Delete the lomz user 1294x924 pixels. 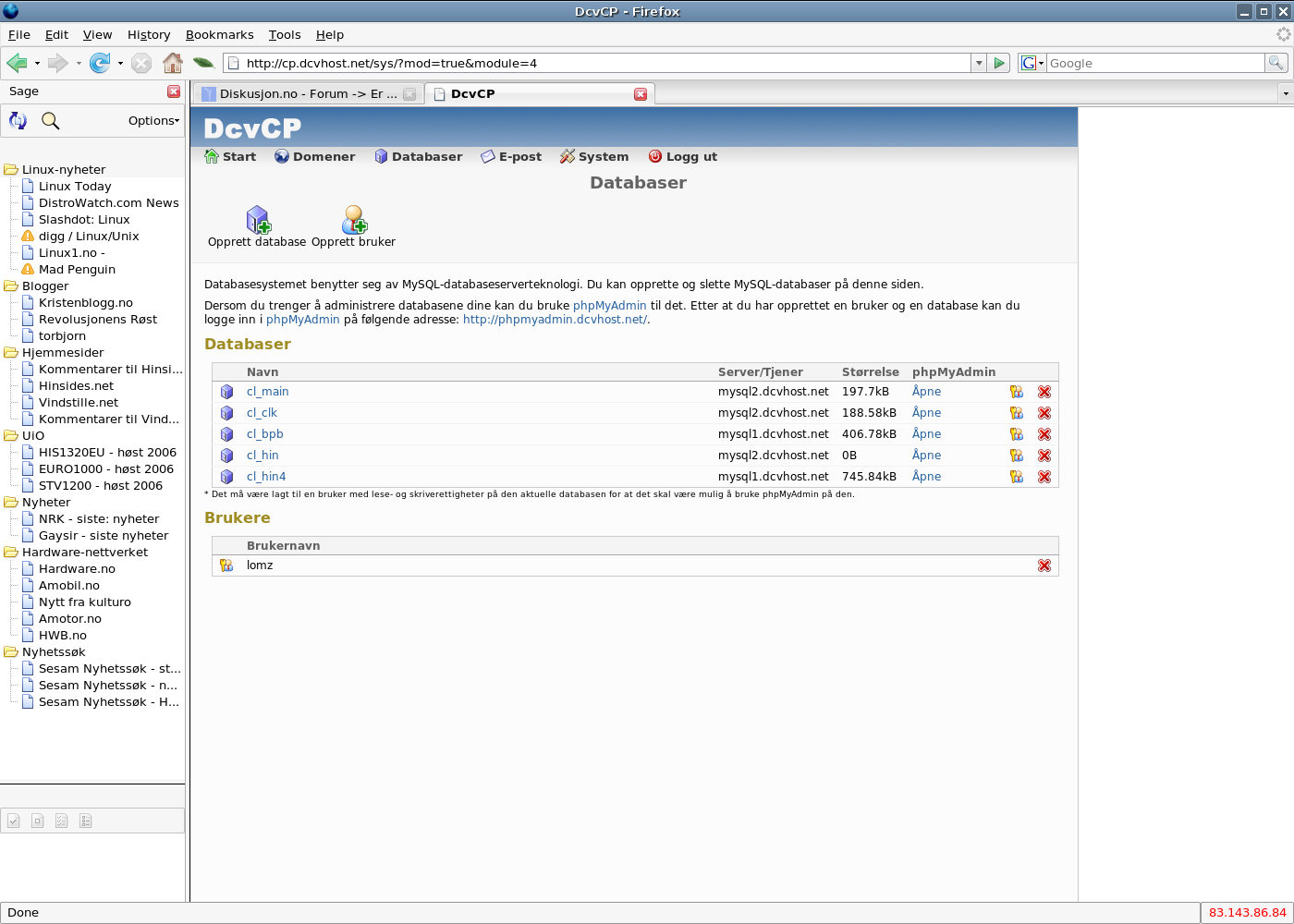tap(1044, 565)
